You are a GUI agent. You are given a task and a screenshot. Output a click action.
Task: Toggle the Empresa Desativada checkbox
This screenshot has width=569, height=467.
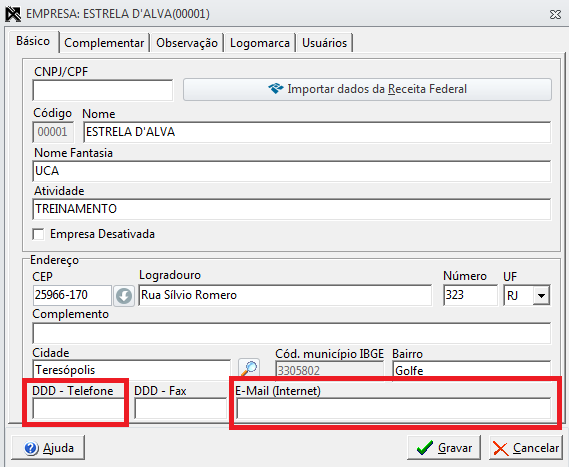pyautogui.click(x=38, y=234)
